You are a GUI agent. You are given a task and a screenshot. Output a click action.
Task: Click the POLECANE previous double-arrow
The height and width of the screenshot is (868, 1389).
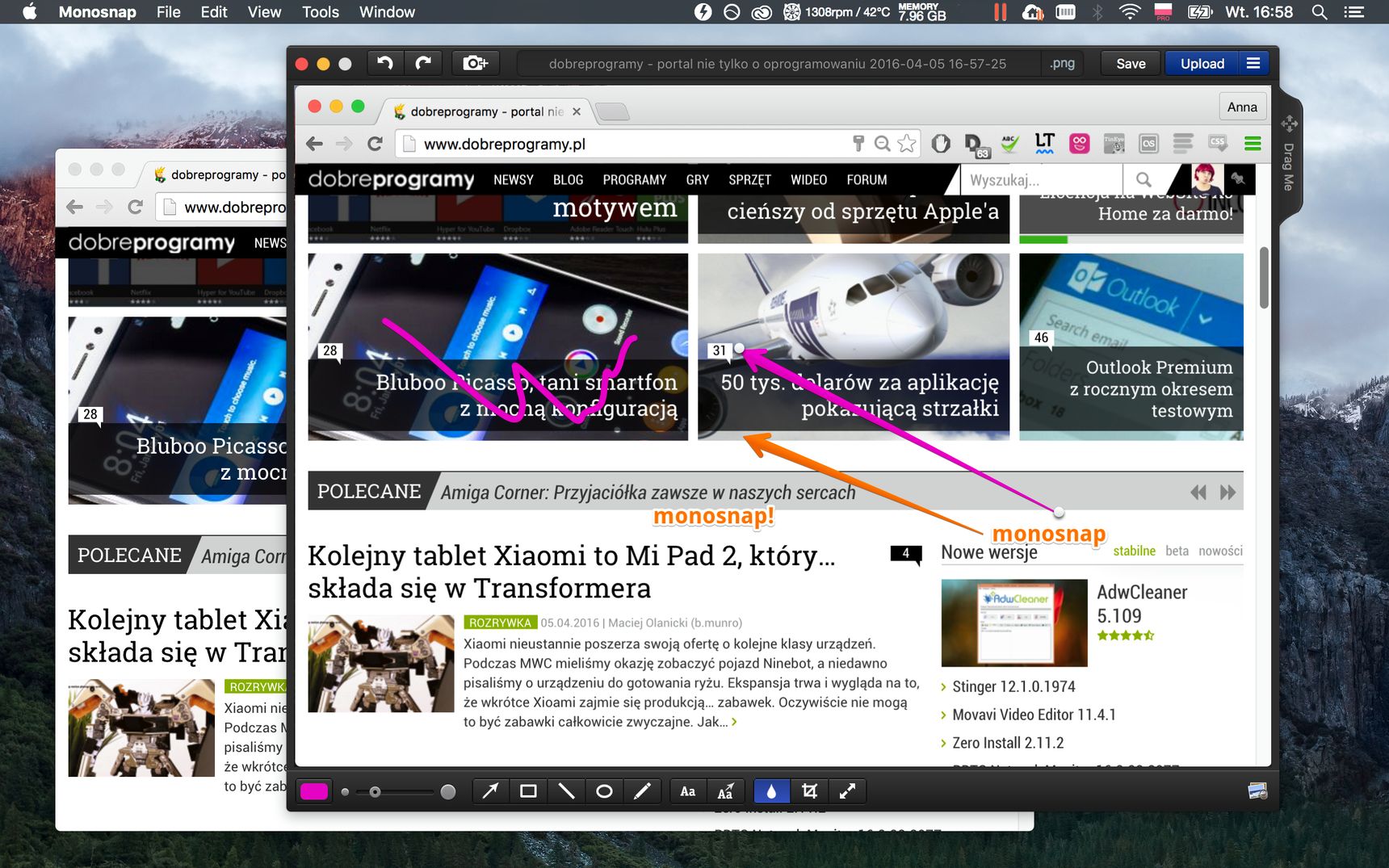coord(1198,493)
